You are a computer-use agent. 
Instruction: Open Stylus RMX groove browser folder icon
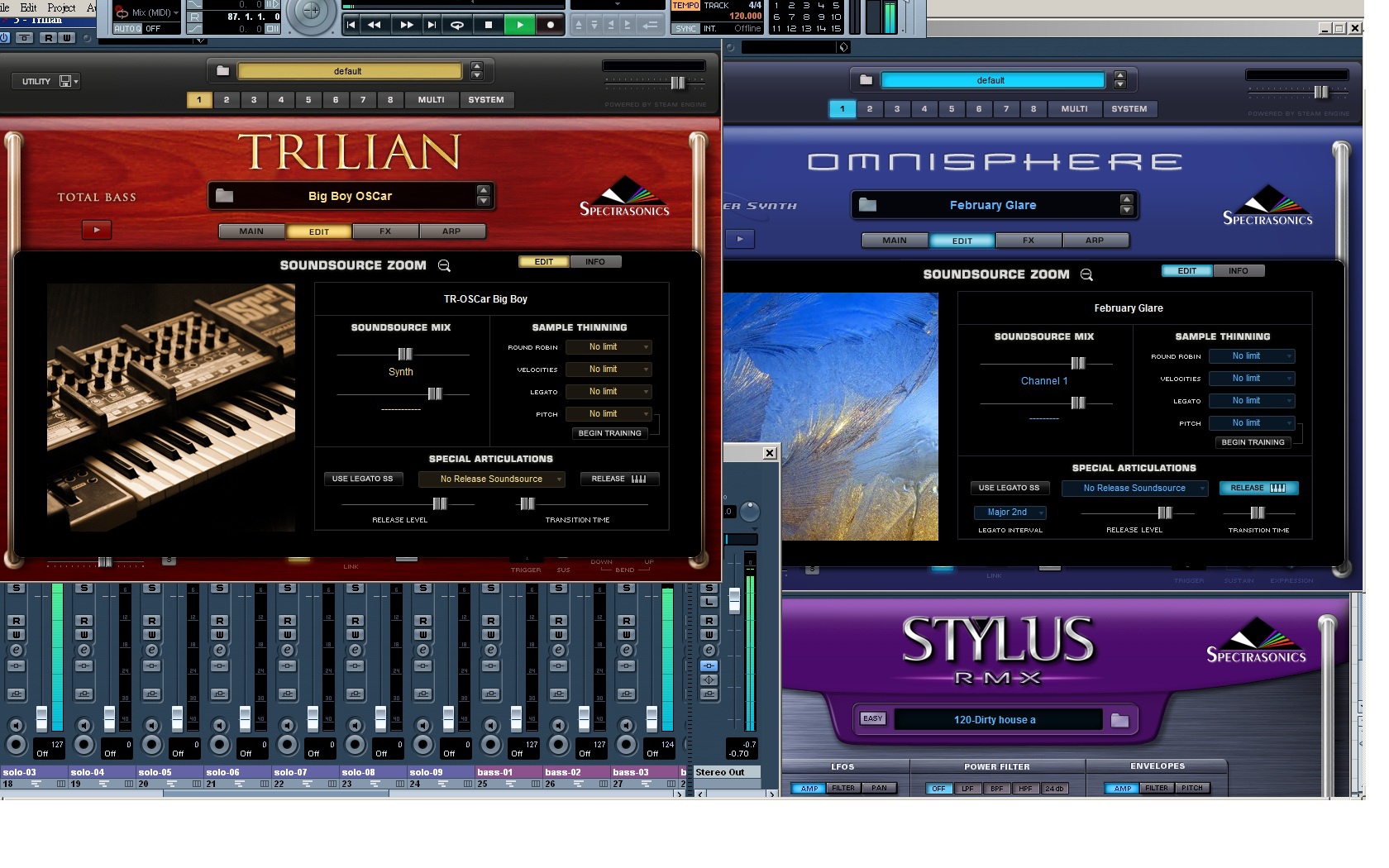pos(1119,720)
